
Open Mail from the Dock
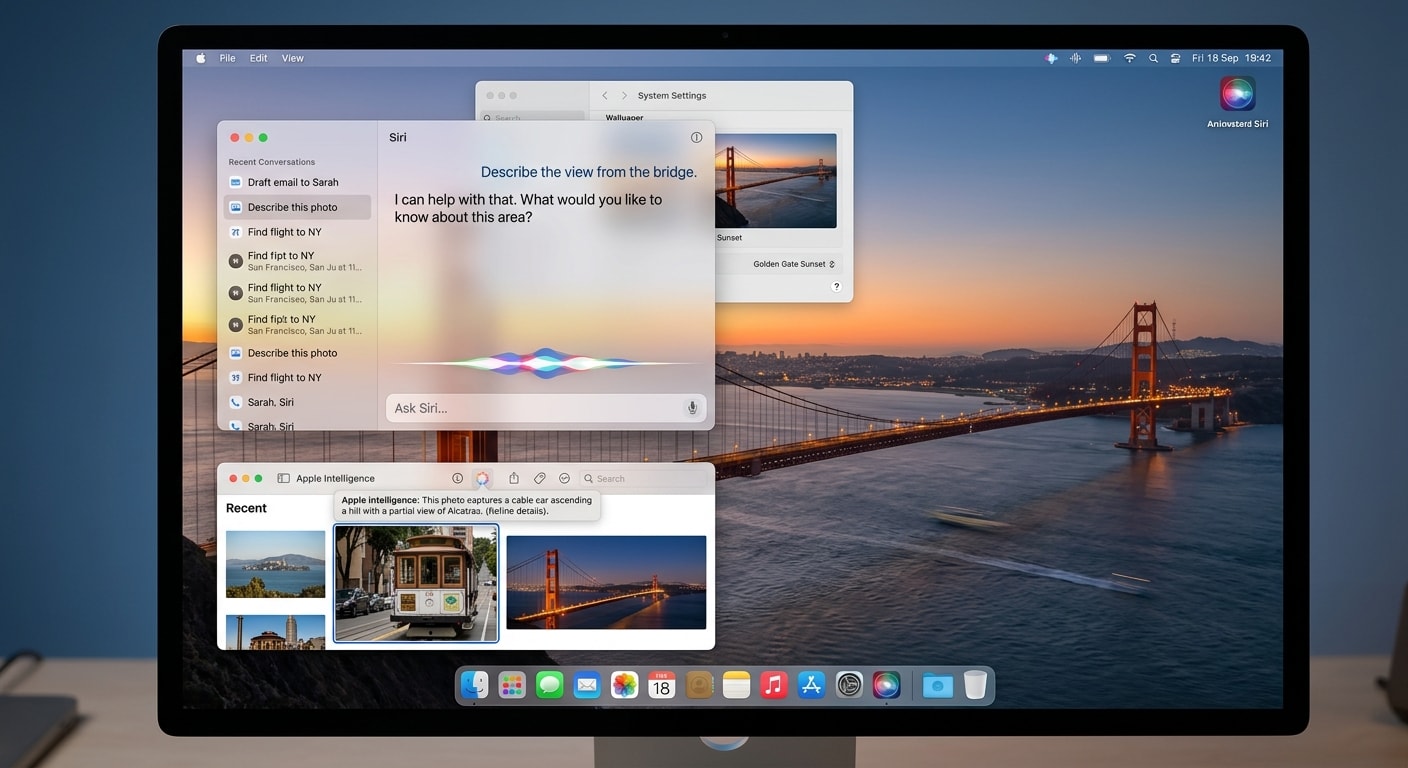click(587, 685)
